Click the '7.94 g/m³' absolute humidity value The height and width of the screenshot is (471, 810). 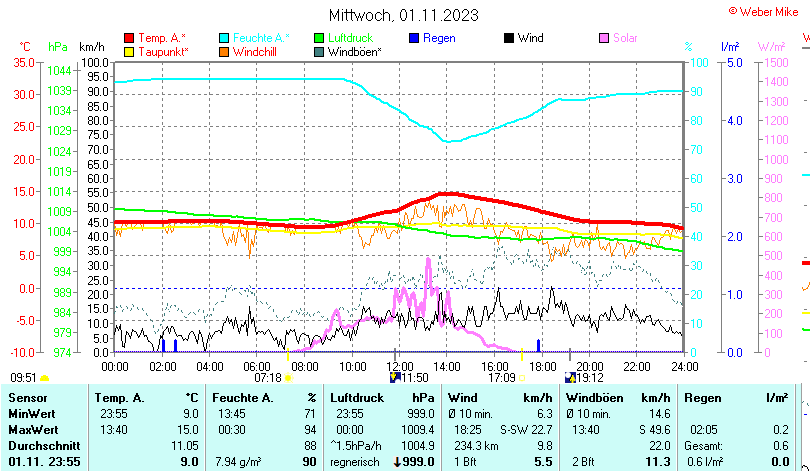click(238, 462)
